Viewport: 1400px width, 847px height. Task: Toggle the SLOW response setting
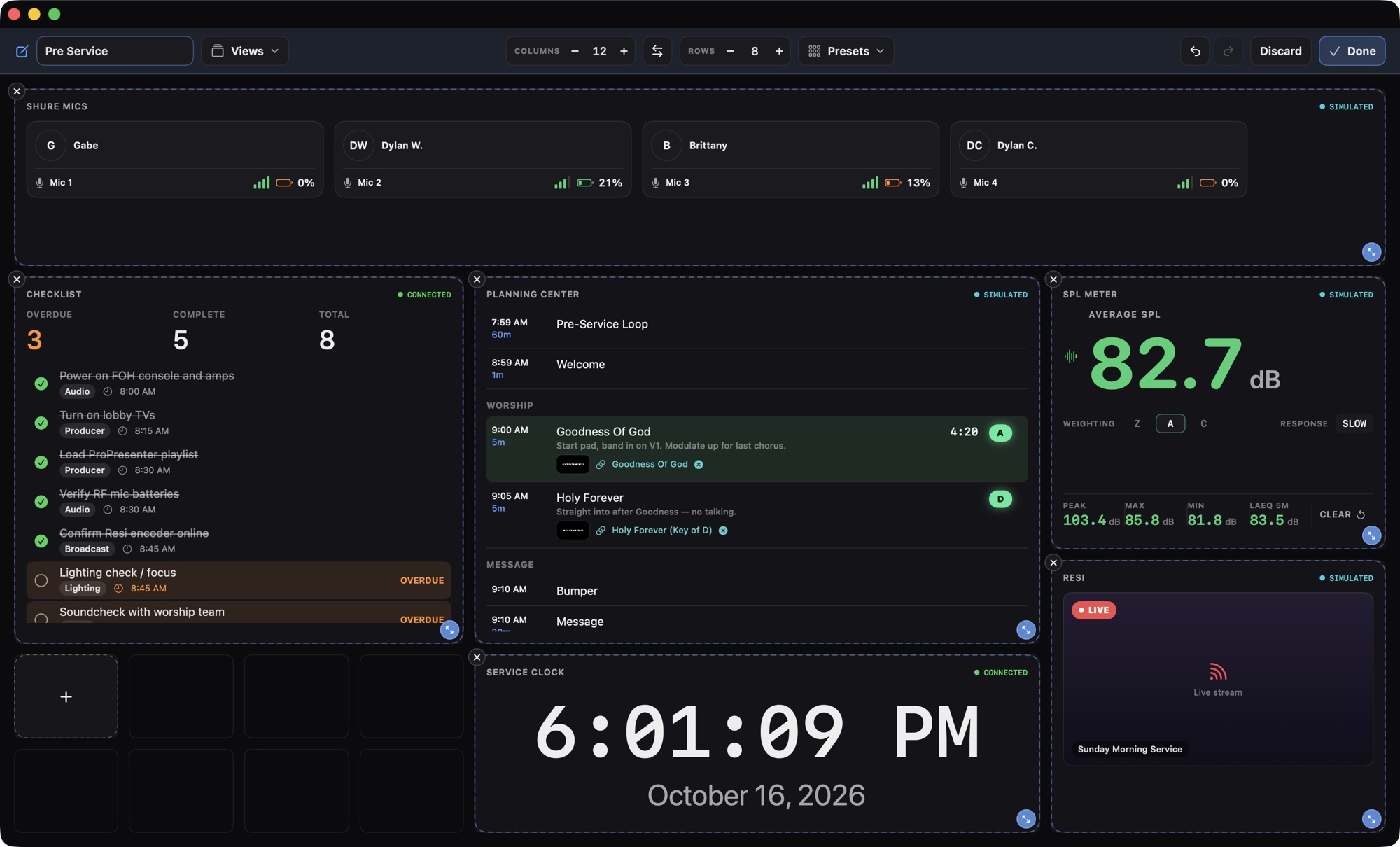pyautogui.click(x=1354, y=423)
